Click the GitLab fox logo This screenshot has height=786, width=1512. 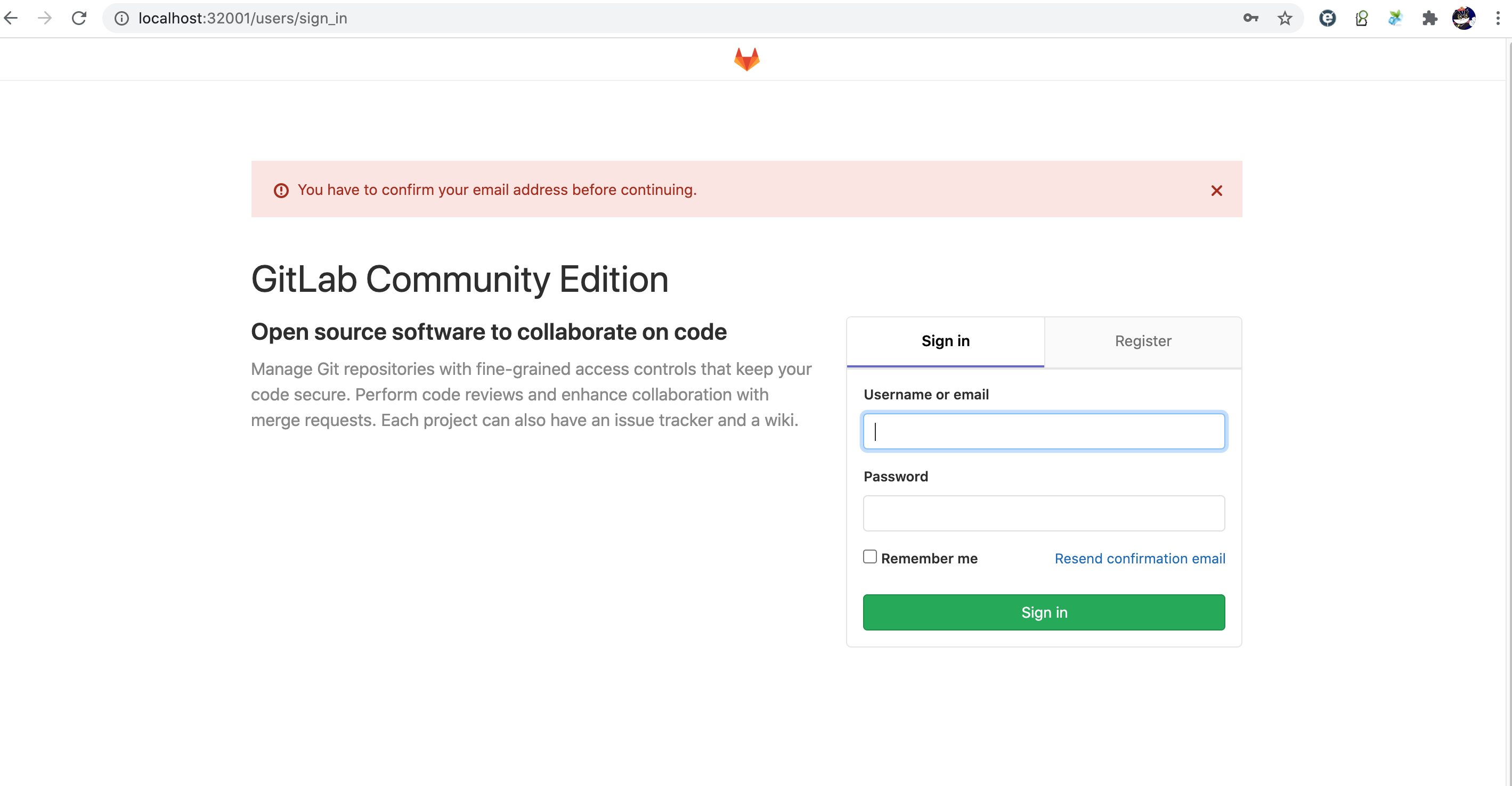(746, 59)
